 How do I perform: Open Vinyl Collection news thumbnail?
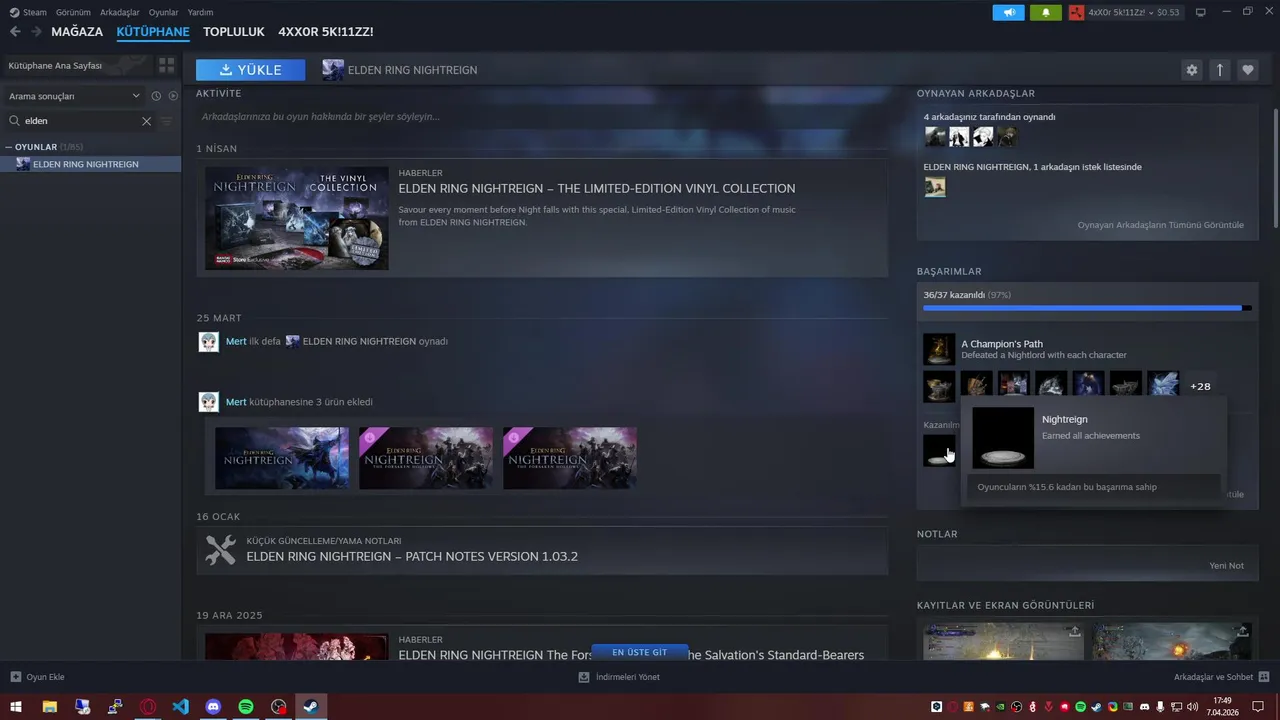297,218
